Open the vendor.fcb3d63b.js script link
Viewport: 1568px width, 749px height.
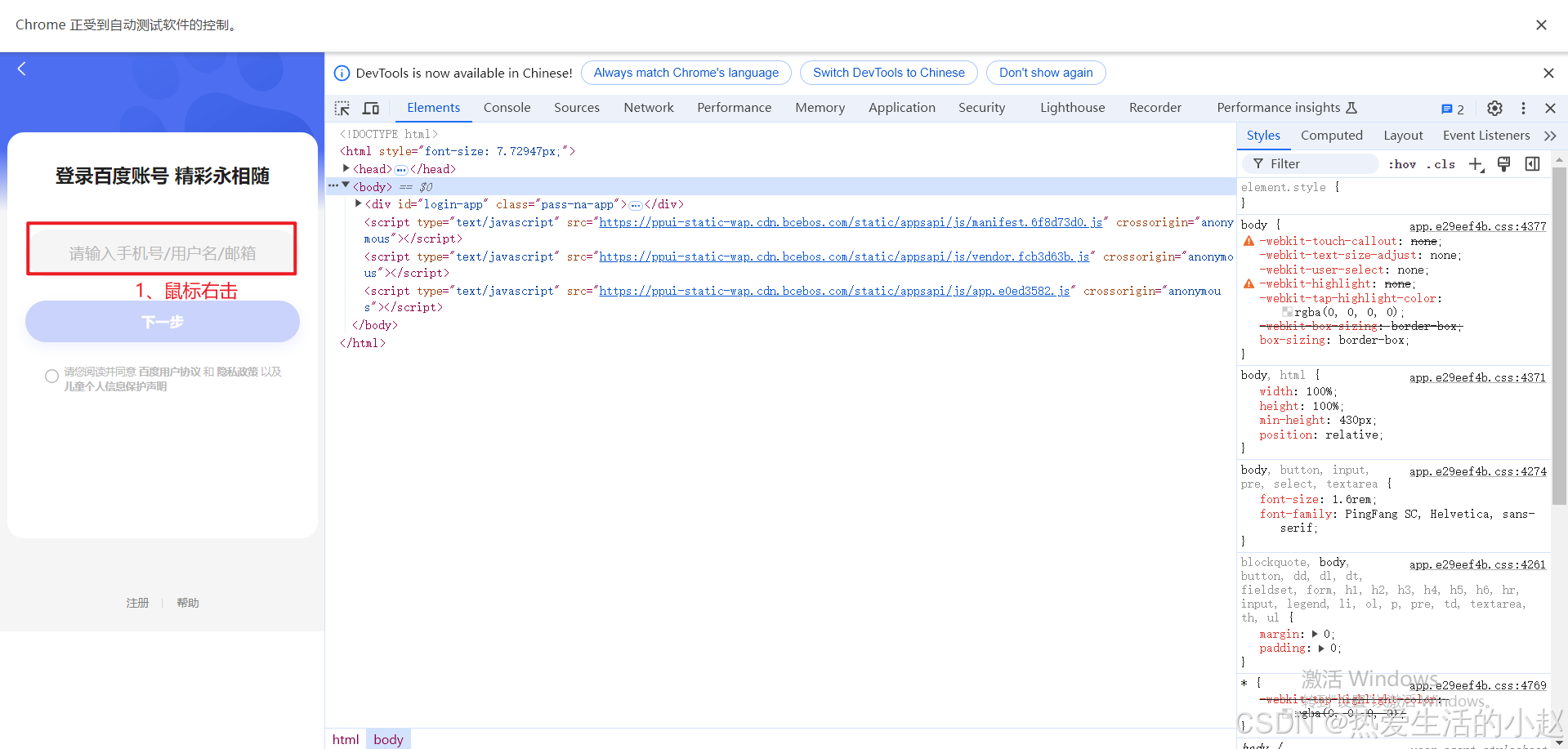tap(844, 256)
